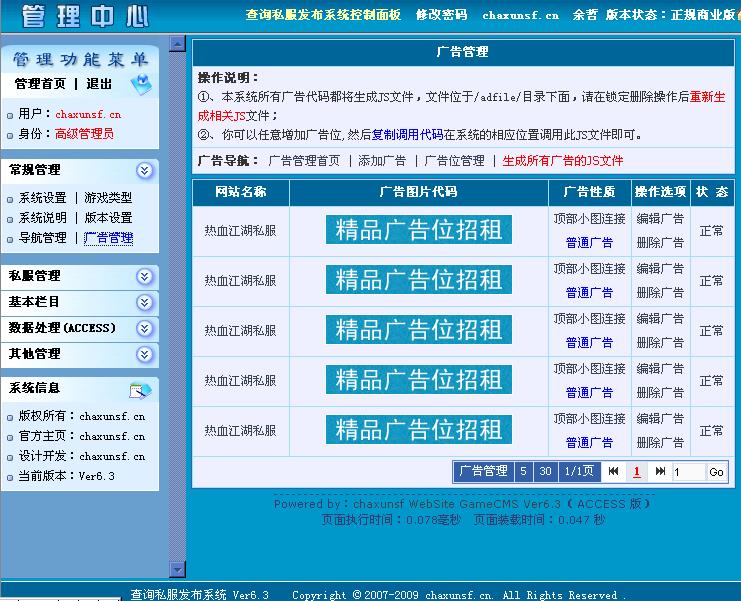
Task: Go to last page arrow icon
Action: [660, 471]
